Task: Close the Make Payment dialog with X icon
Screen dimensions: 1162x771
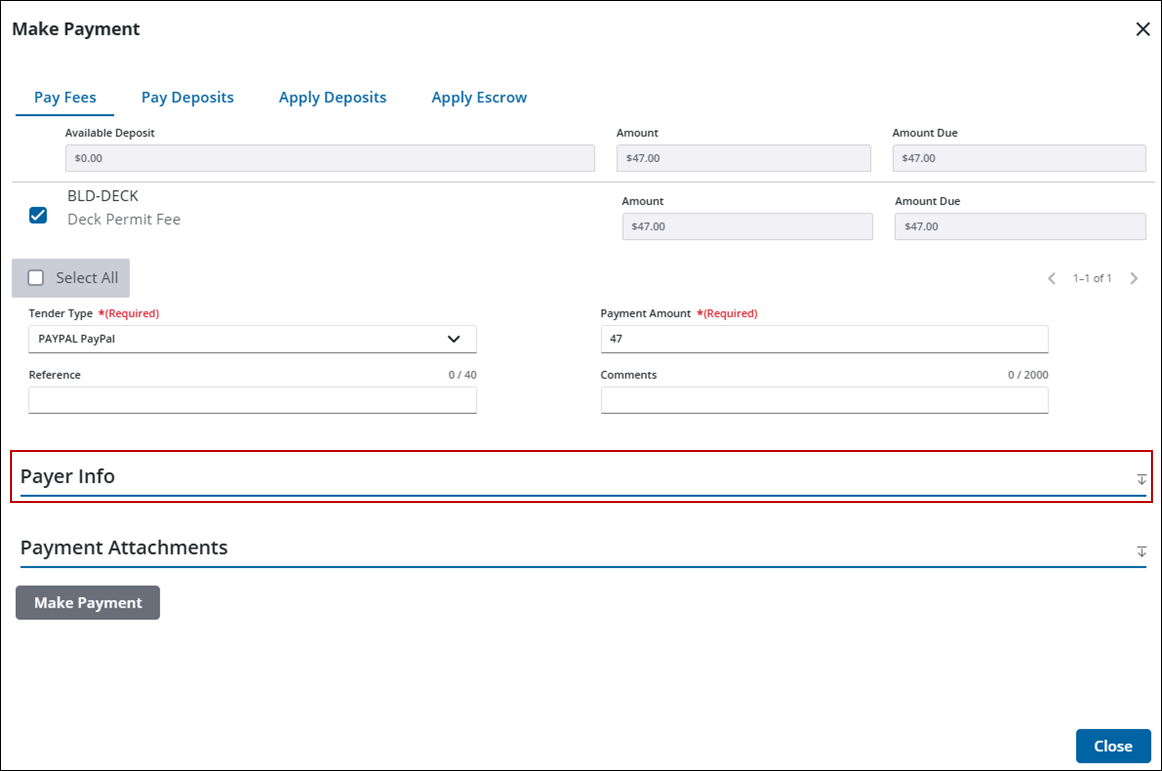Action: click(x=1143, y=29)
